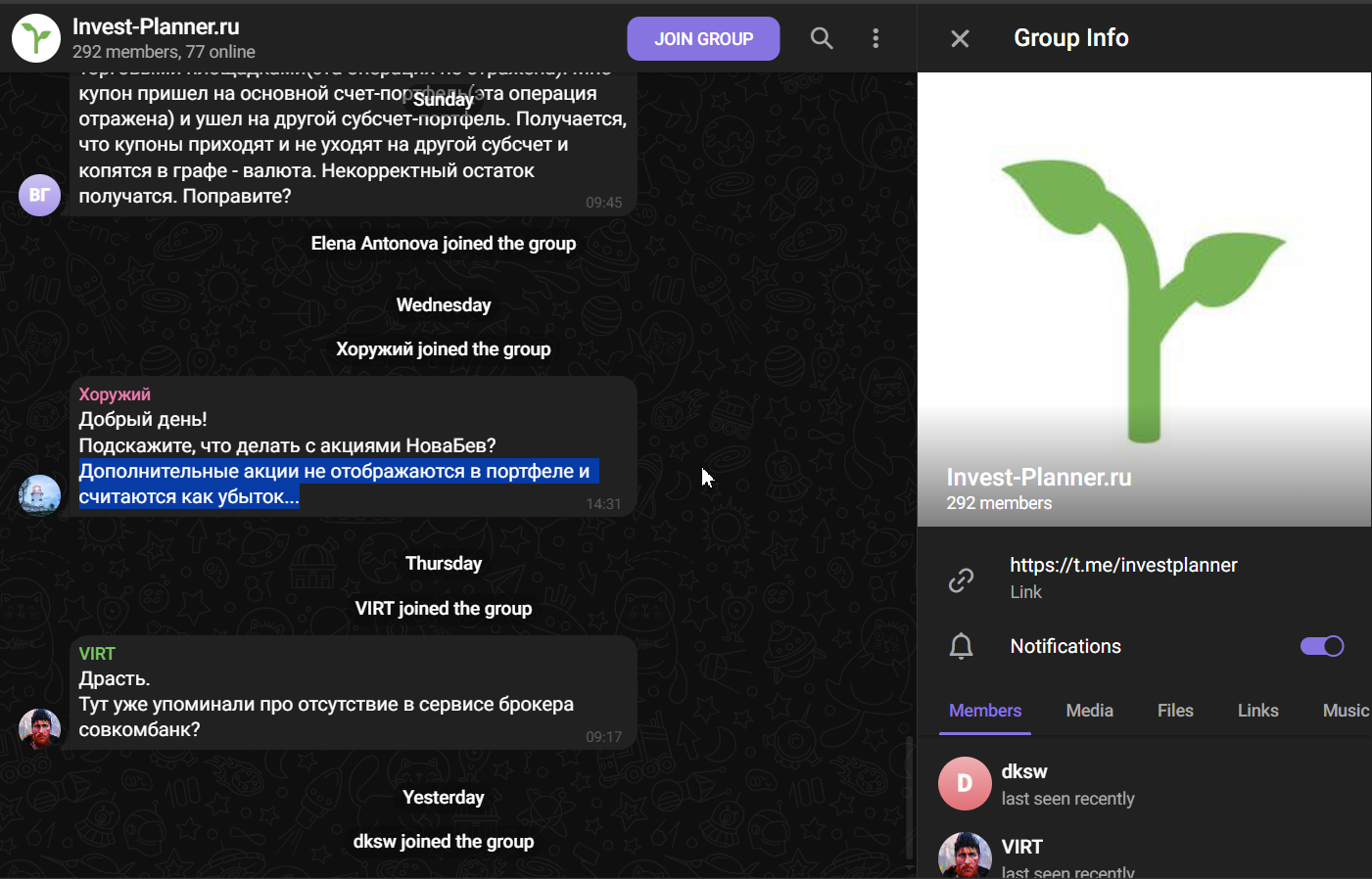The width and height of the screenshot is (1372, 879).
Task: Click the 14:31 message timestamp
Action: pos(603,504)
